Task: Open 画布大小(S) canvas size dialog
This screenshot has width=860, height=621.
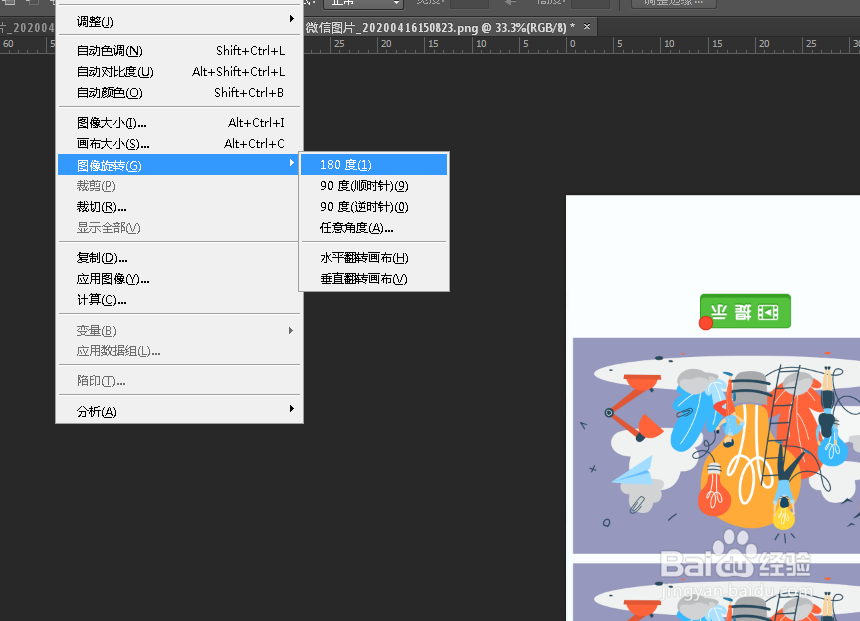Action: click(x=179, y=144)
